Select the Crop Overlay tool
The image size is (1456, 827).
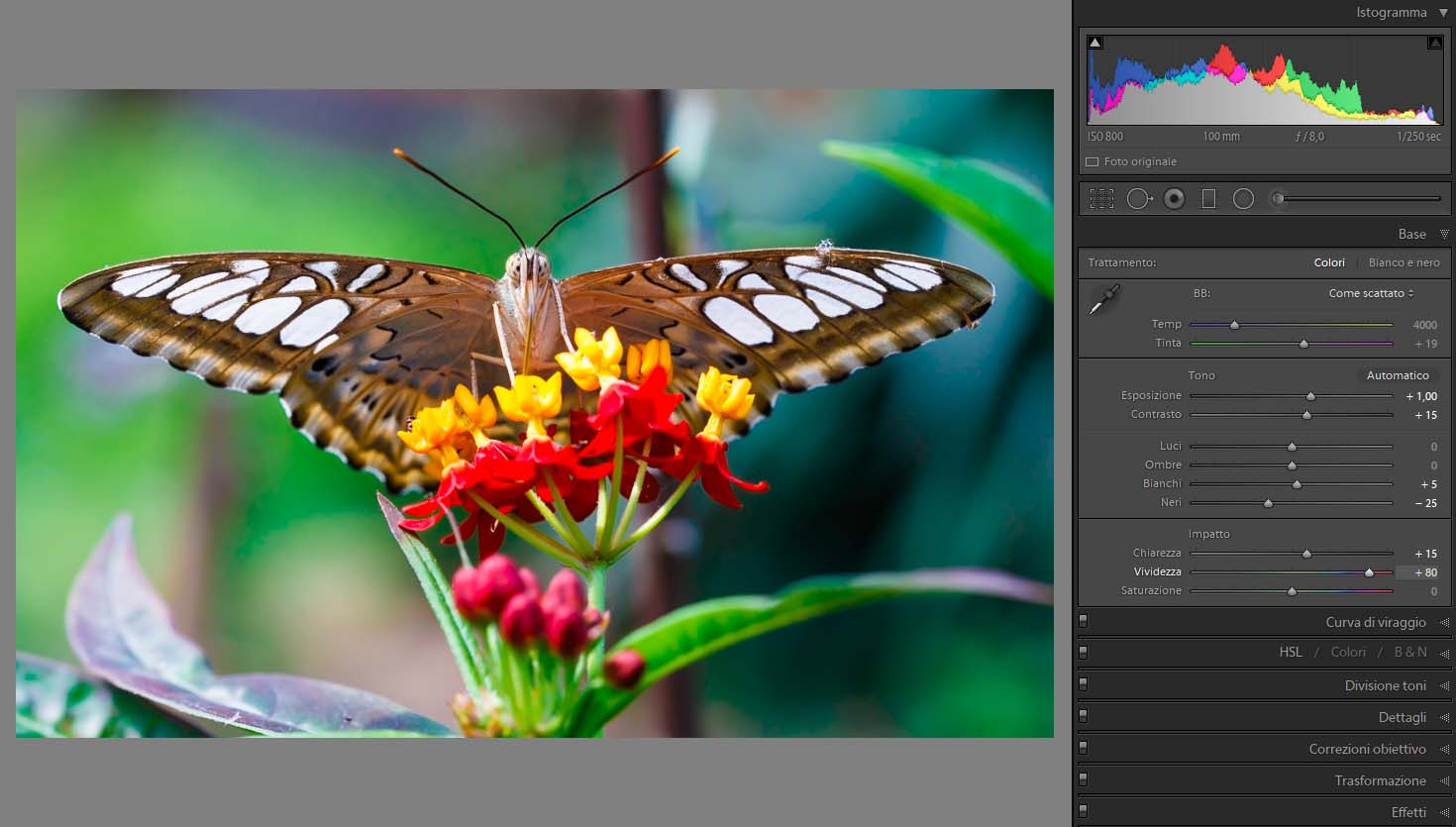click(1101, 199)
